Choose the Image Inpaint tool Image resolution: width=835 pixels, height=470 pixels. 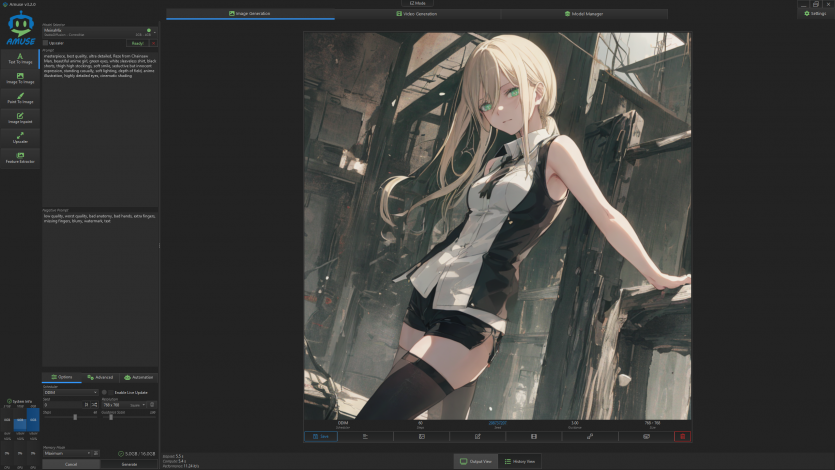click(x=20, y=117)
